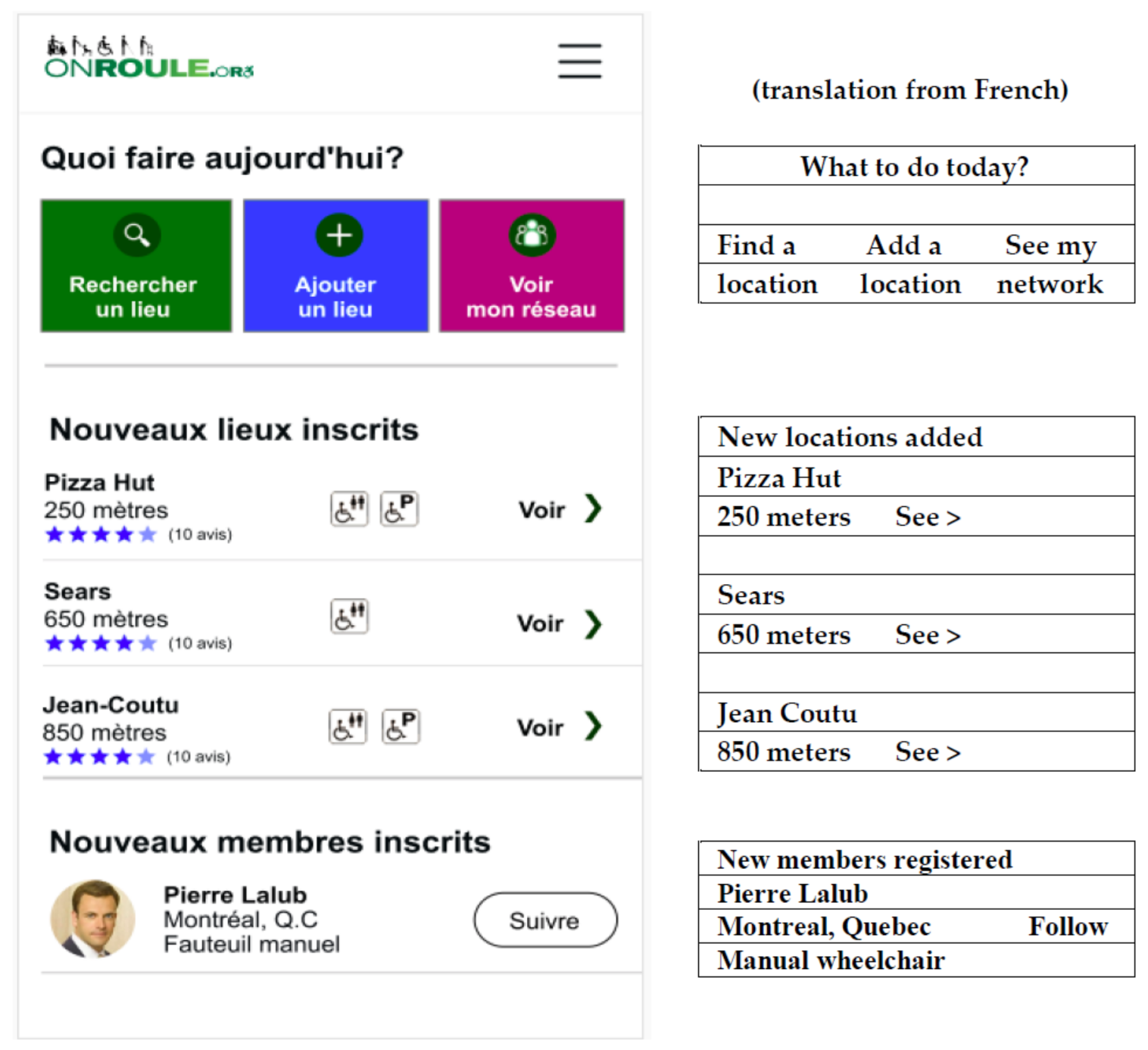Click Sears accessible restroom icon

pos(349,616)
